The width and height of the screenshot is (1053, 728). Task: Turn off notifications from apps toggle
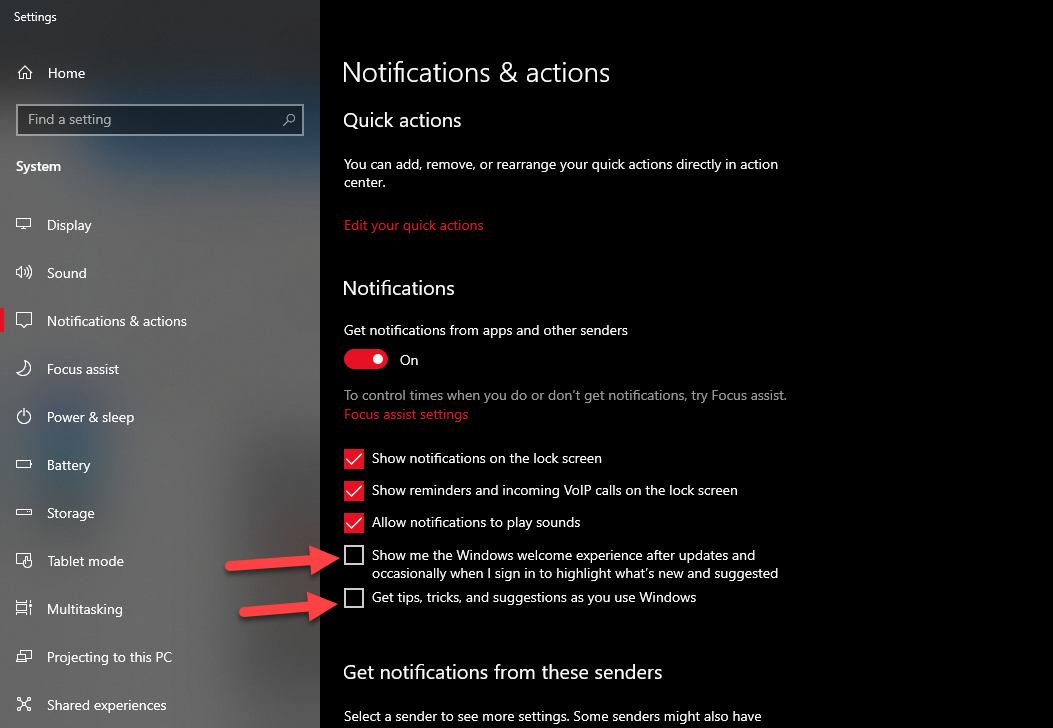366,360
